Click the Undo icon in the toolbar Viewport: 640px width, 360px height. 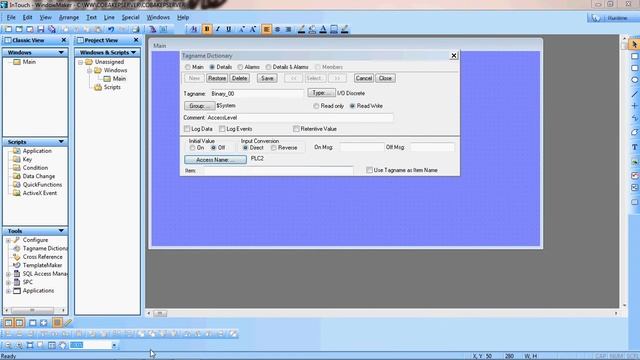[111, 29]
